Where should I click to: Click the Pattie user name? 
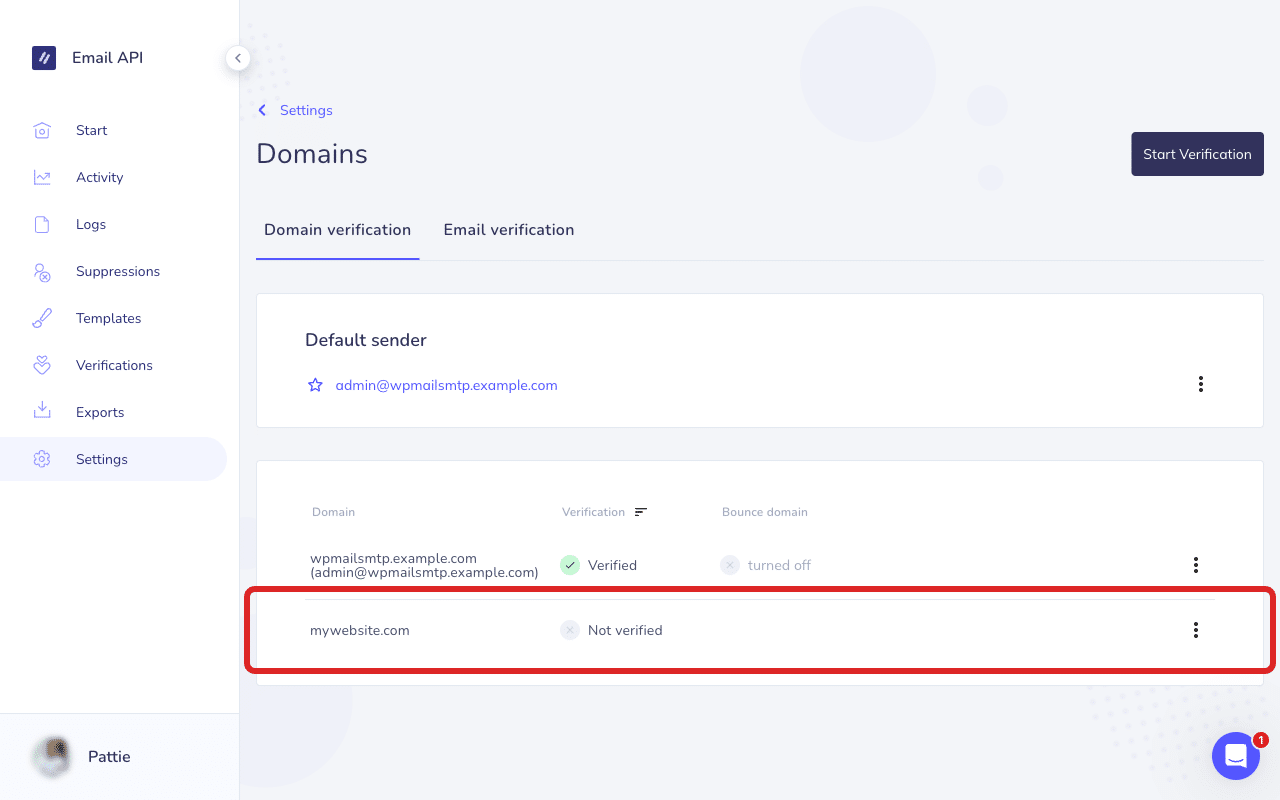click(109, 757)
